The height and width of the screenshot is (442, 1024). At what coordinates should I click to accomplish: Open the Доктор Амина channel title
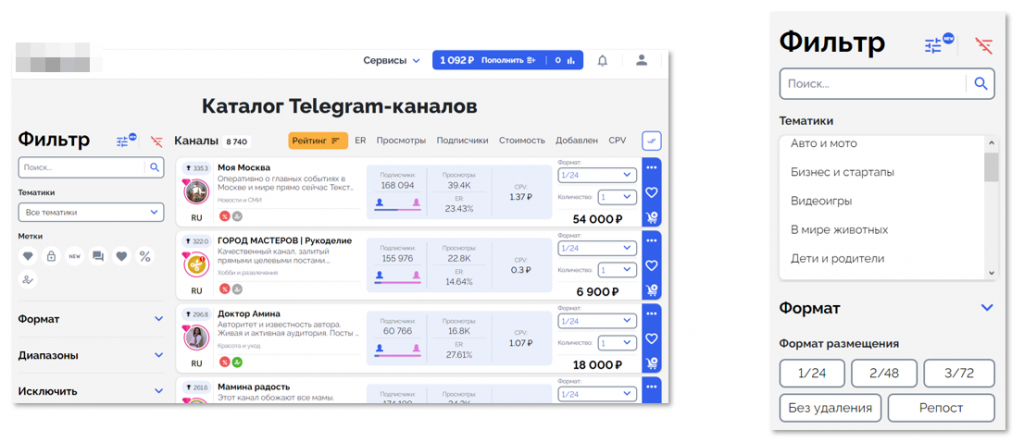click(249, 314)
